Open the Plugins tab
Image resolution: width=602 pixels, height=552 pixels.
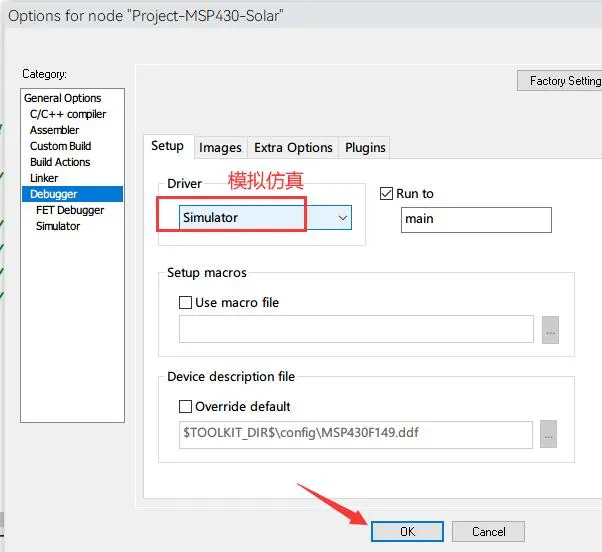click(365, 147)
